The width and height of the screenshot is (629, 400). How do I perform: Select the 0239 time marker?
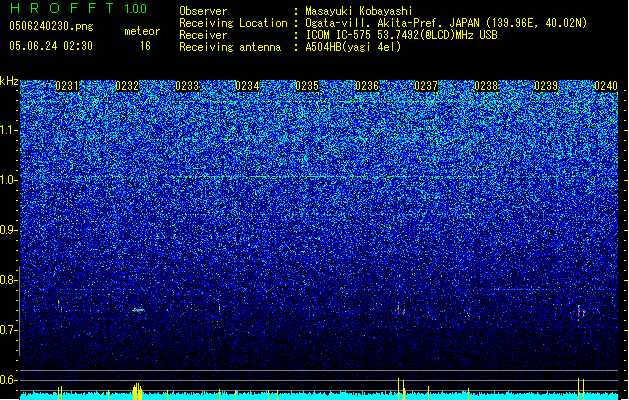[546, 86]
